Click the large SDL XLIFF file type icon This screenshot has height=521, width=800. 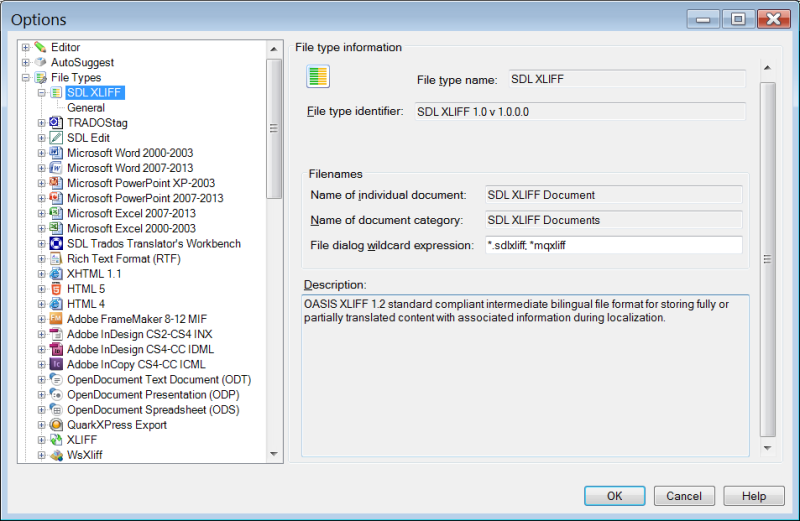coord(318,77)
